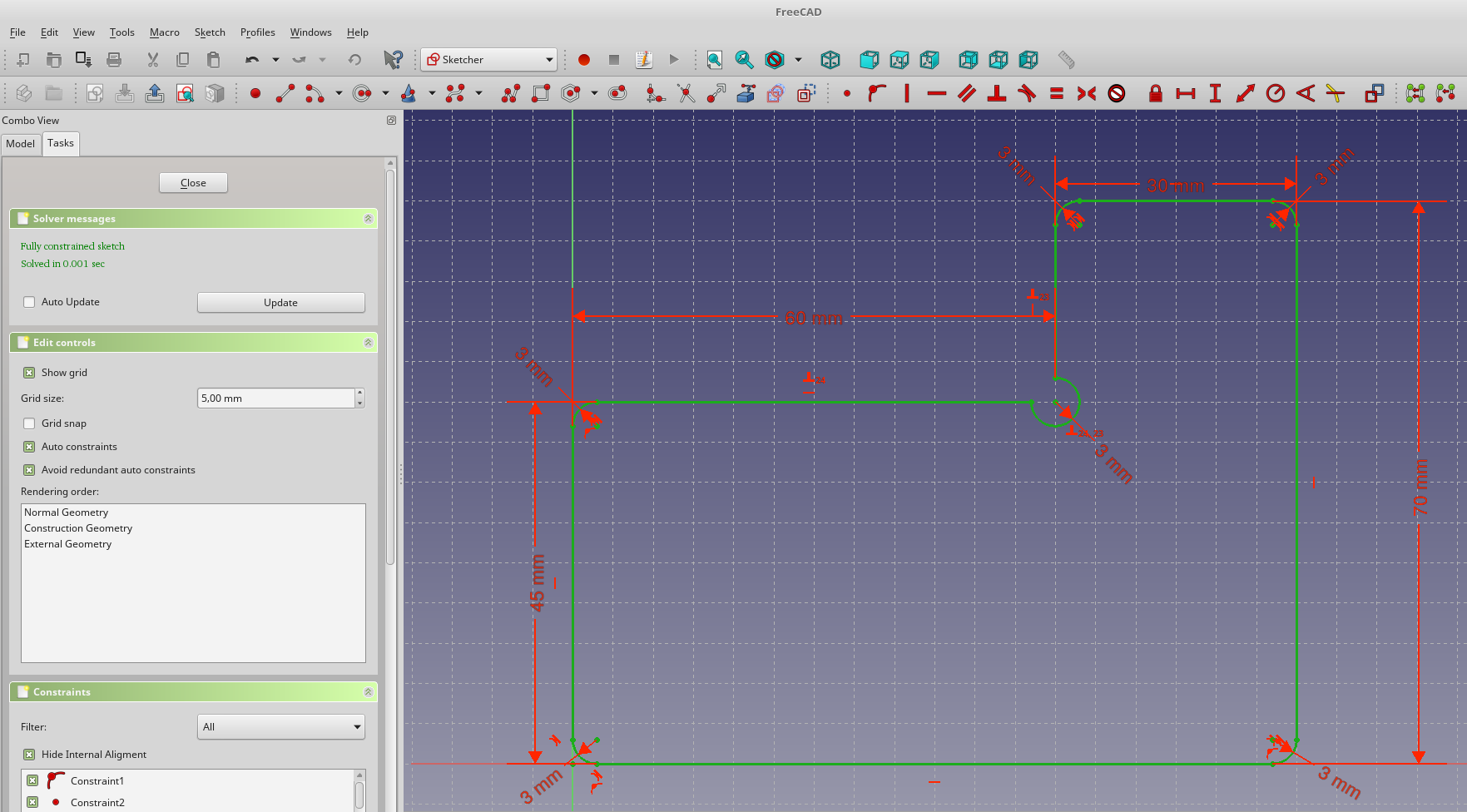Uncheck the Show grid checkbox
Image resolution: width=1467 pixels, height=812 pixels.
[30, 373]
